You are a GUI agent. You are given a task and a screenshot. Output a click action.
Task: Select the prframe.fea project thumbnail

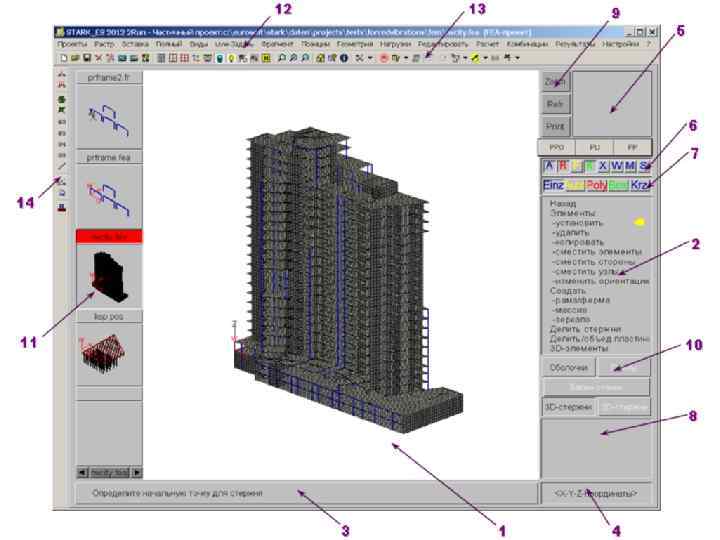[109, 197]
